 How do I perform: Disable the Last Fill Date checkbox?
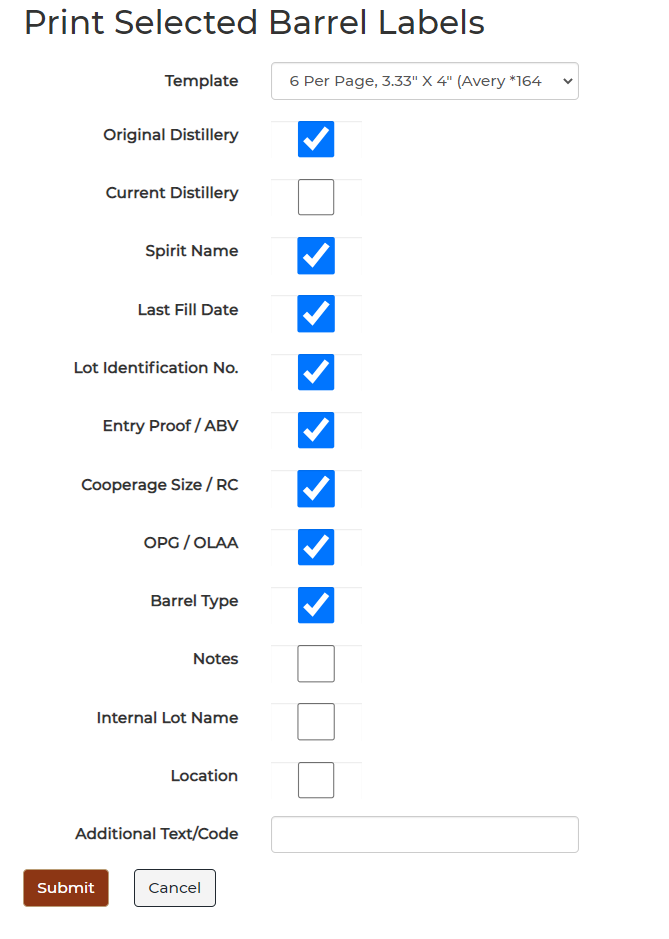click(x=316, y=314)
